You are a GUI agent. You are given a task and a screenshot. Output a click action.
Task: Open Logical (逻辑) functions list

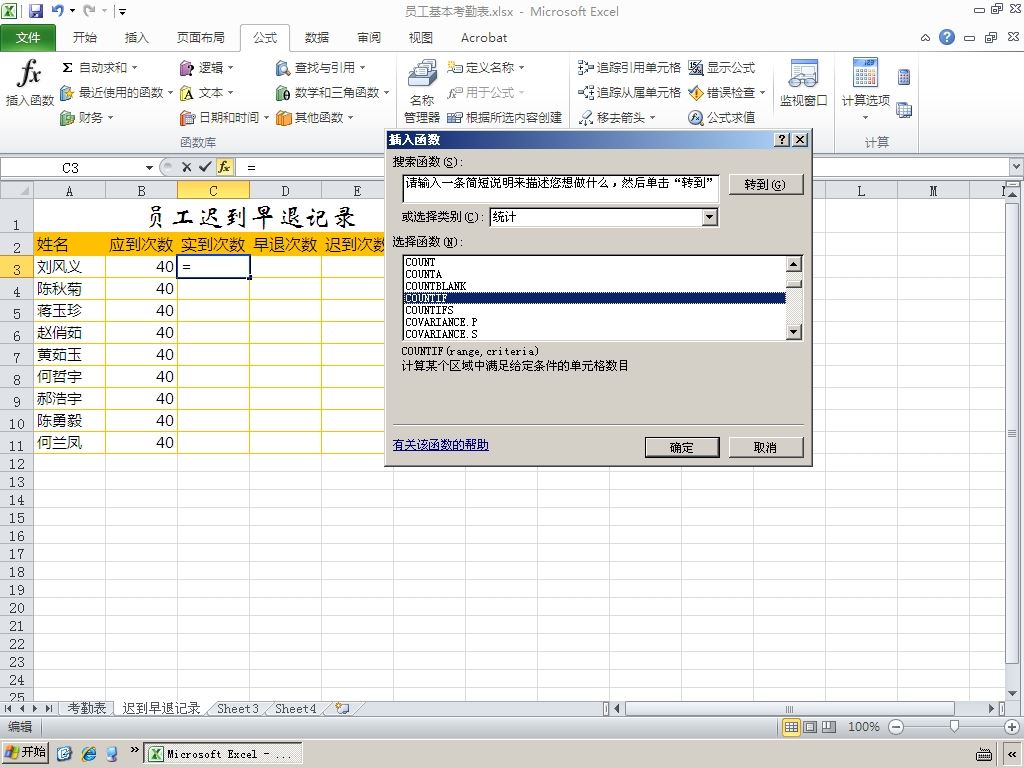[x=206, y=67]
